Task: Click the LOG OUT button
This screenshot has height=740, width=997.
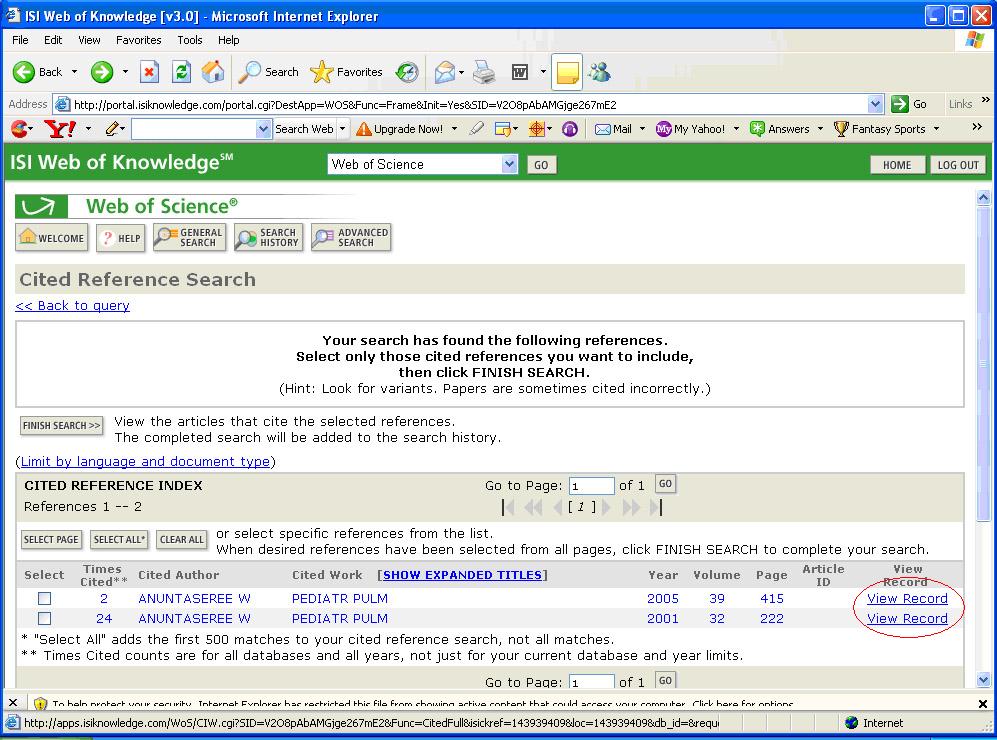Action: click(x=958, y=165)
